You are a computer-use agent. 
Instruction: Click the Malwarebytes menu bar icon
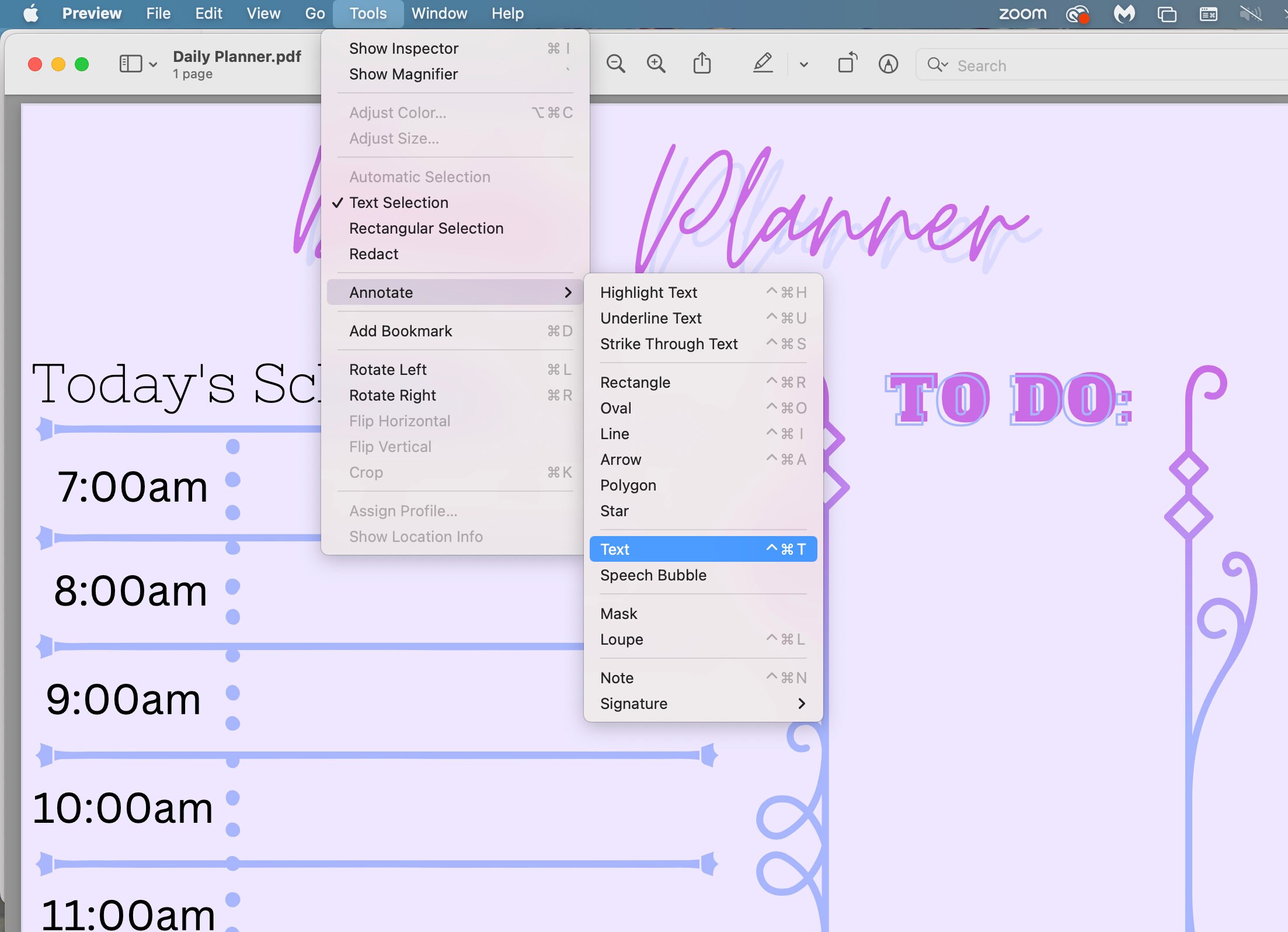click(x=1125, y=13)
